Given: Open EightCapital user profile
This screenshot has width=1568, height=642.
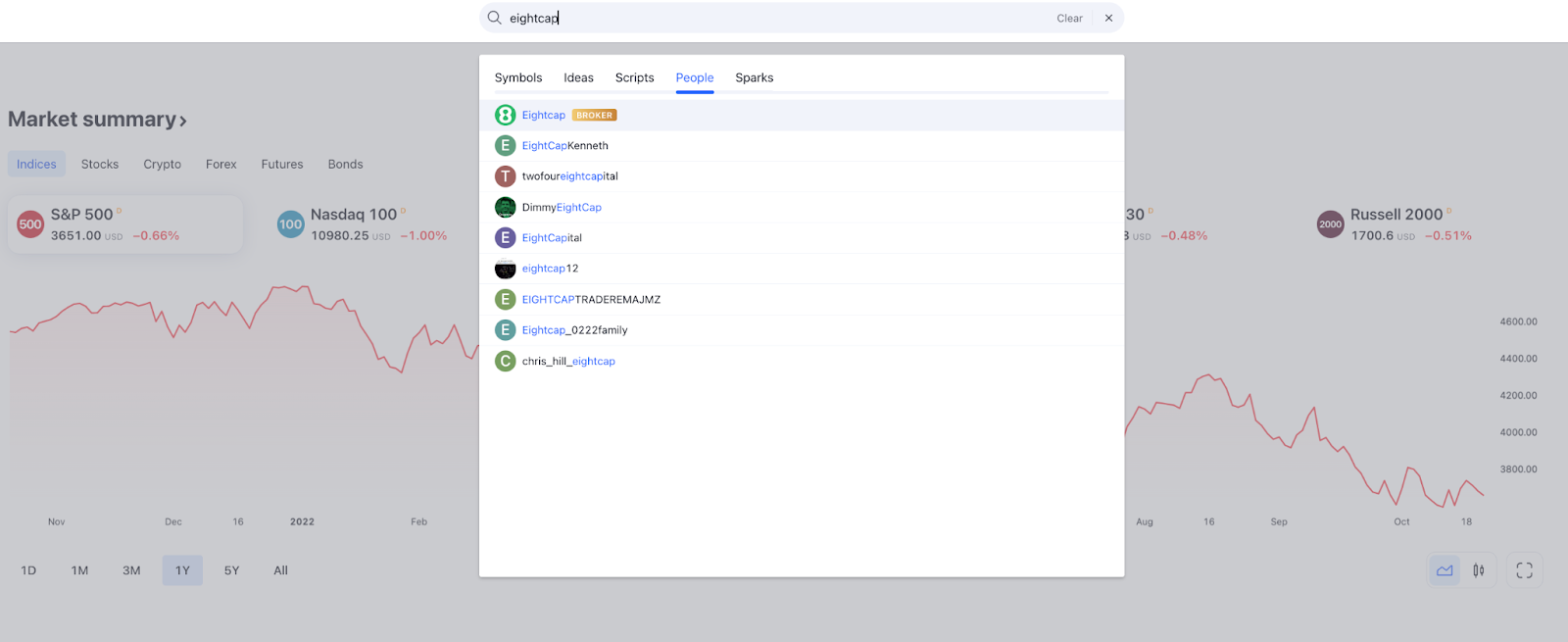Looking at the screenshot, I should (x=802, y=237).
